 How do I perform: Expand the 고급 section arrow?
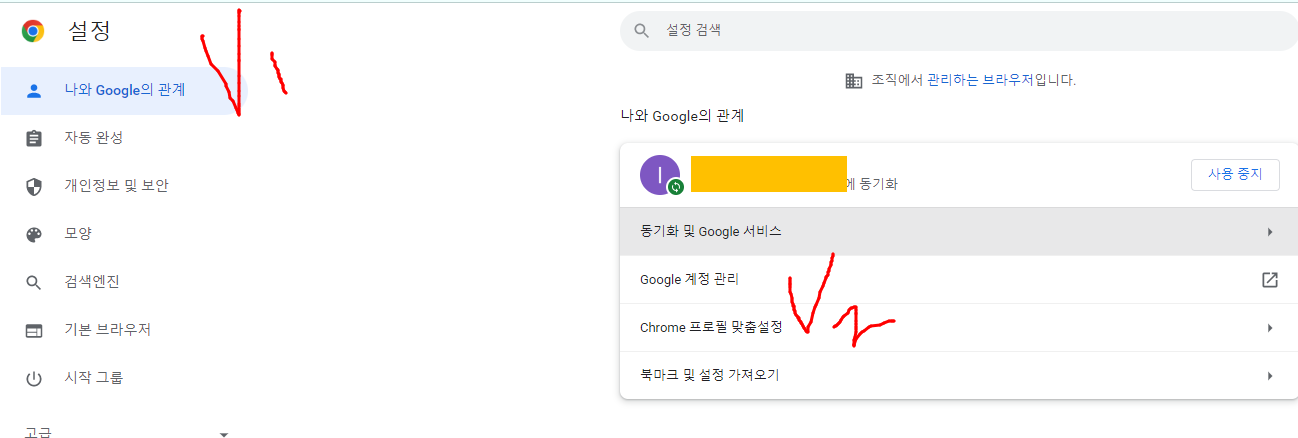click(224, 435)
